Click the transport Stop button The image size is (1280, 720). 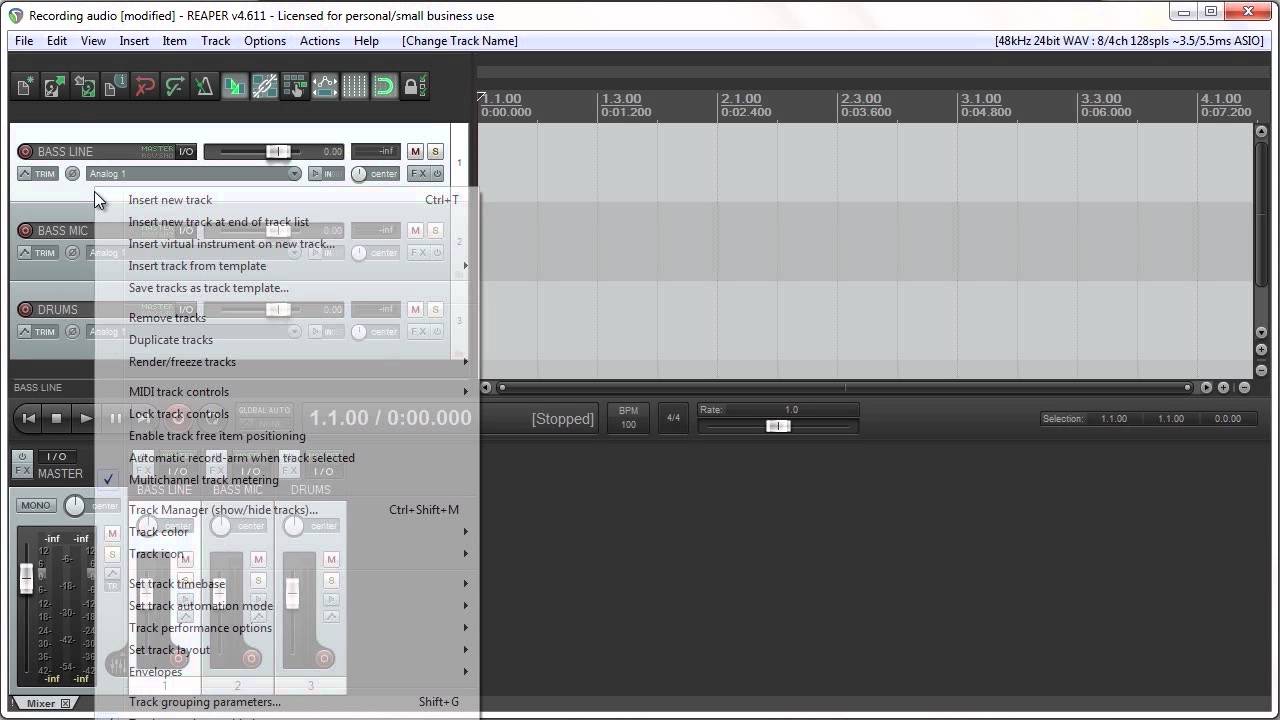pyautogui.click(x=57, y=418)
